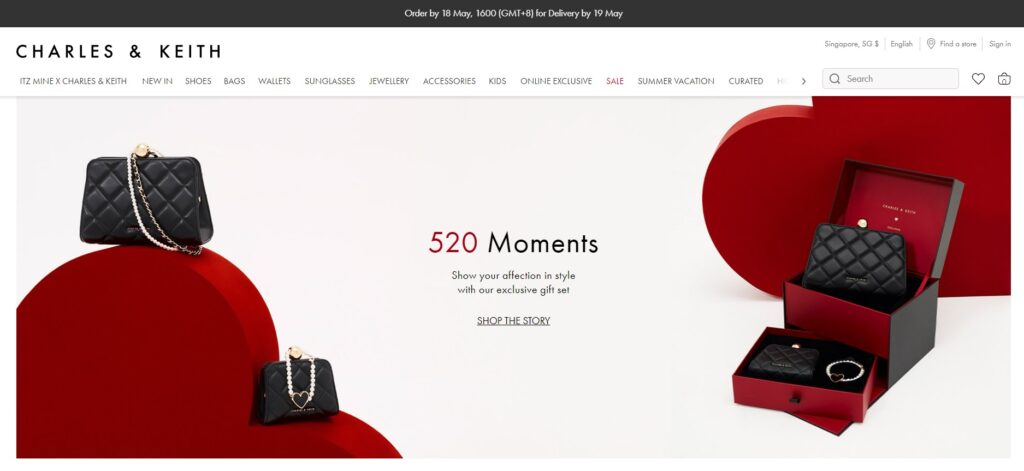Open Singapore, SG $ region selector
The height and width of the screenshot is (471, 1024).
coord(851,44)
